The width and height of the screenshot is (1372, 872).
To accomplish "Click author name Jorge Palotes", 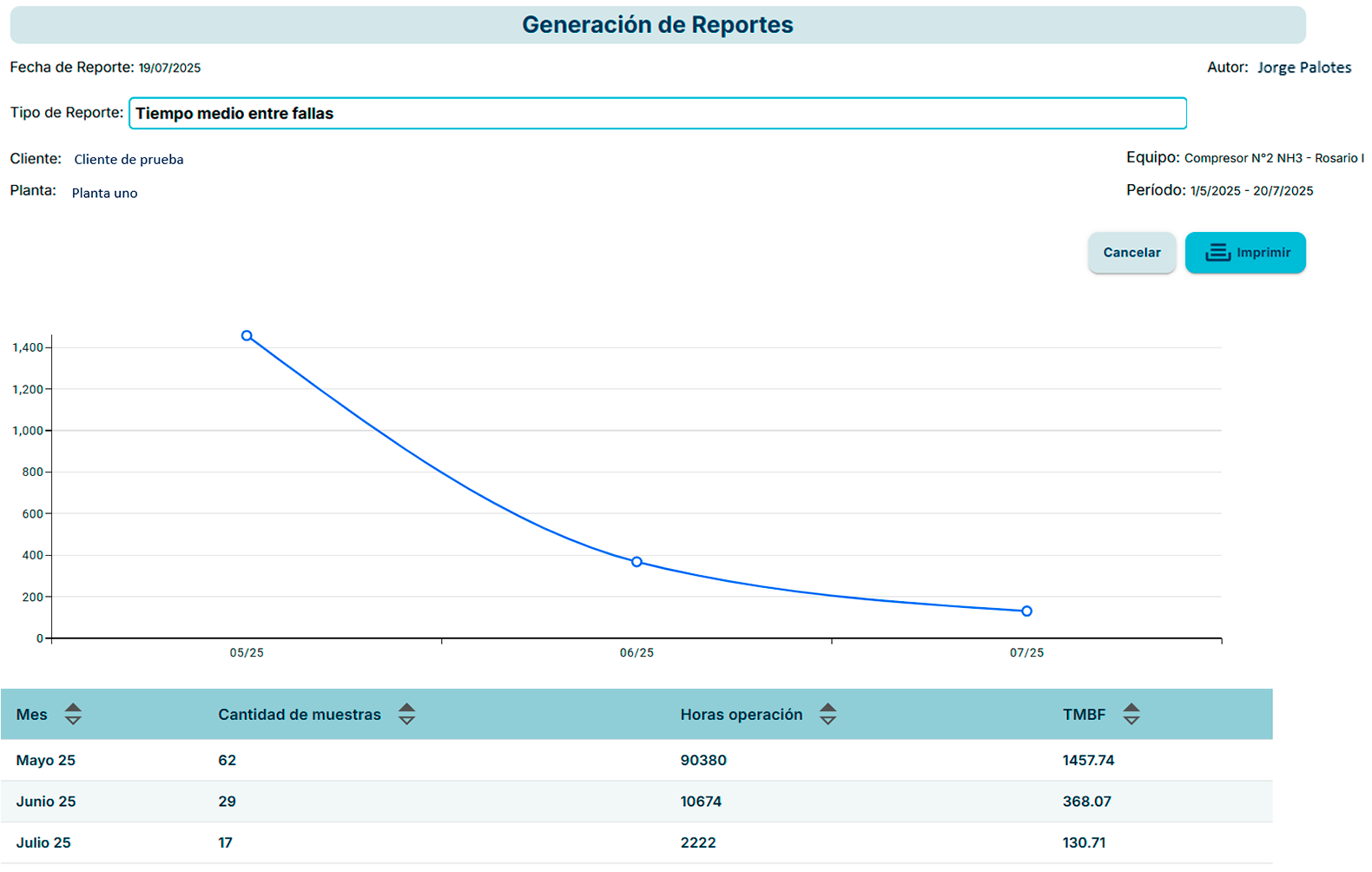I will (1303, 68).
